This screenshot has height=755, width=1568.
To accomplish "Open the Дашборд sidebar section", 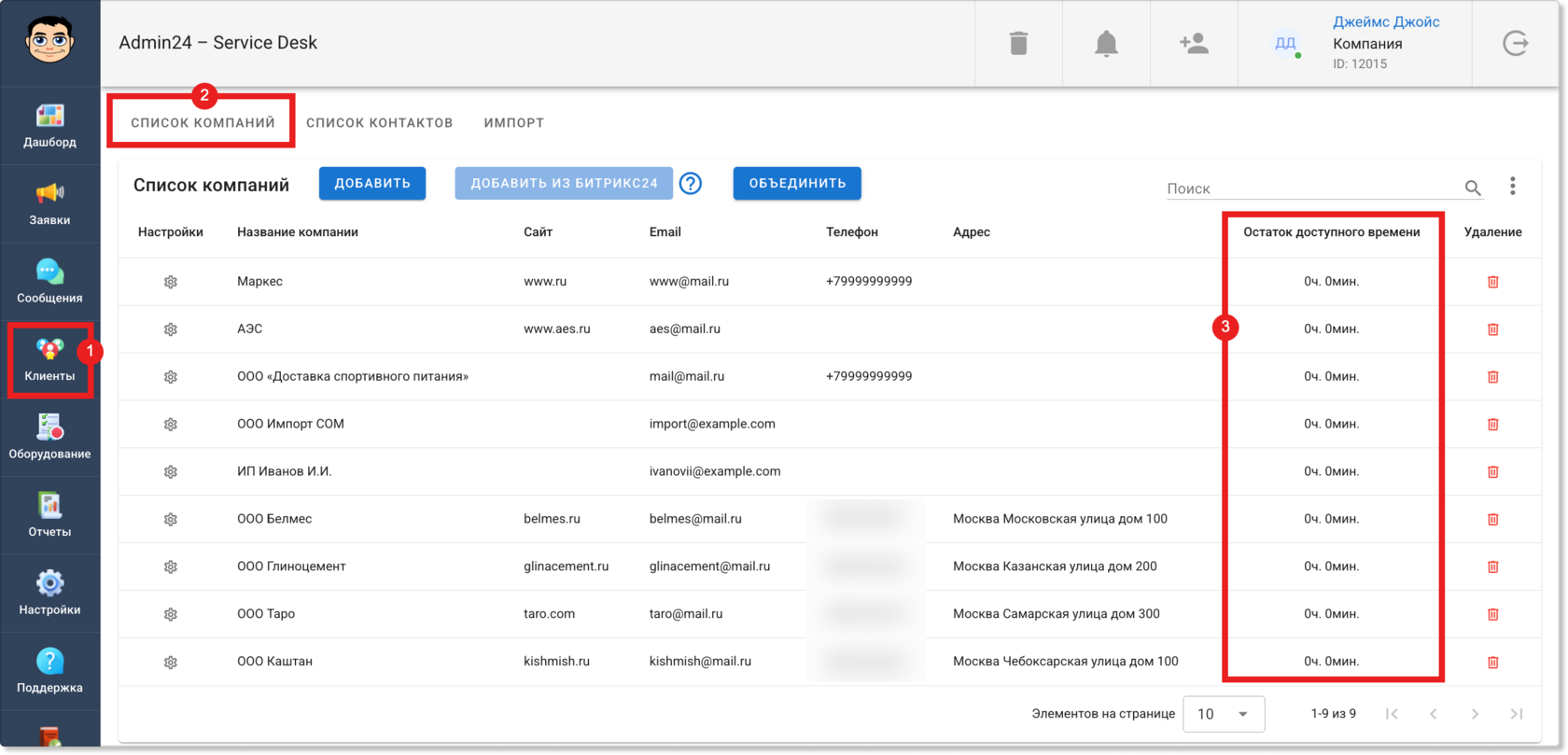I will click(x=49, y=126).
